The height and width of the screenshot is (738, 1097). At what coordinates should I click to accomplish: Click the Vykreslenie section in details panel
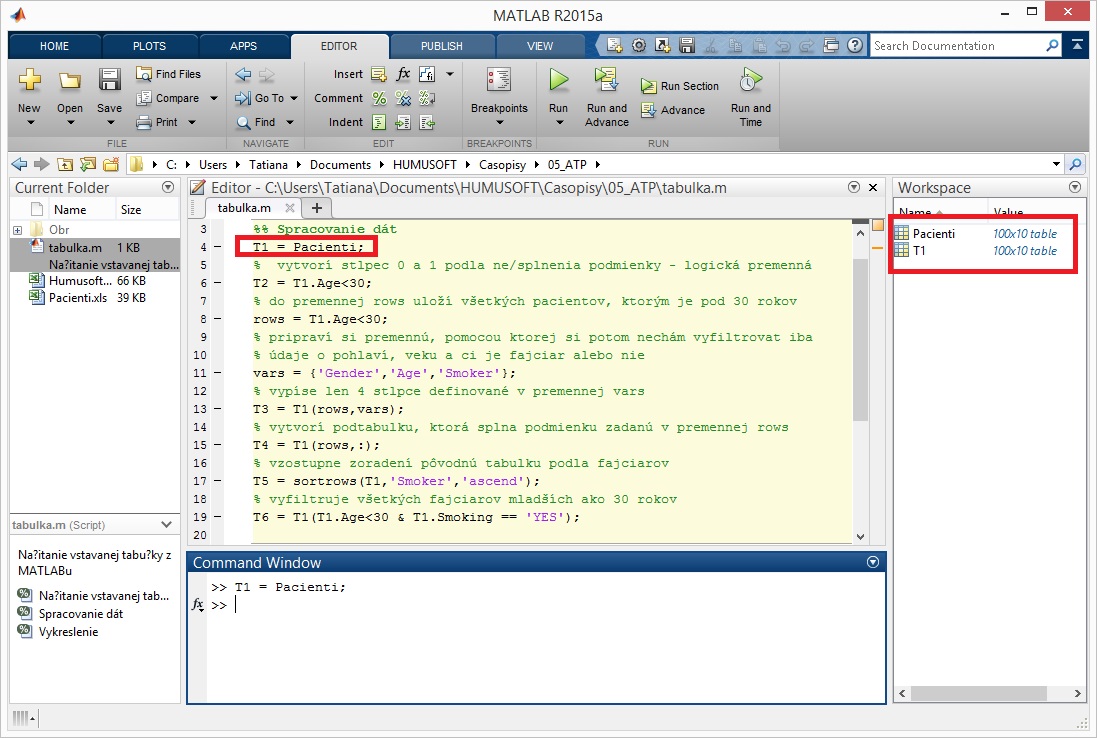(68, 632)
